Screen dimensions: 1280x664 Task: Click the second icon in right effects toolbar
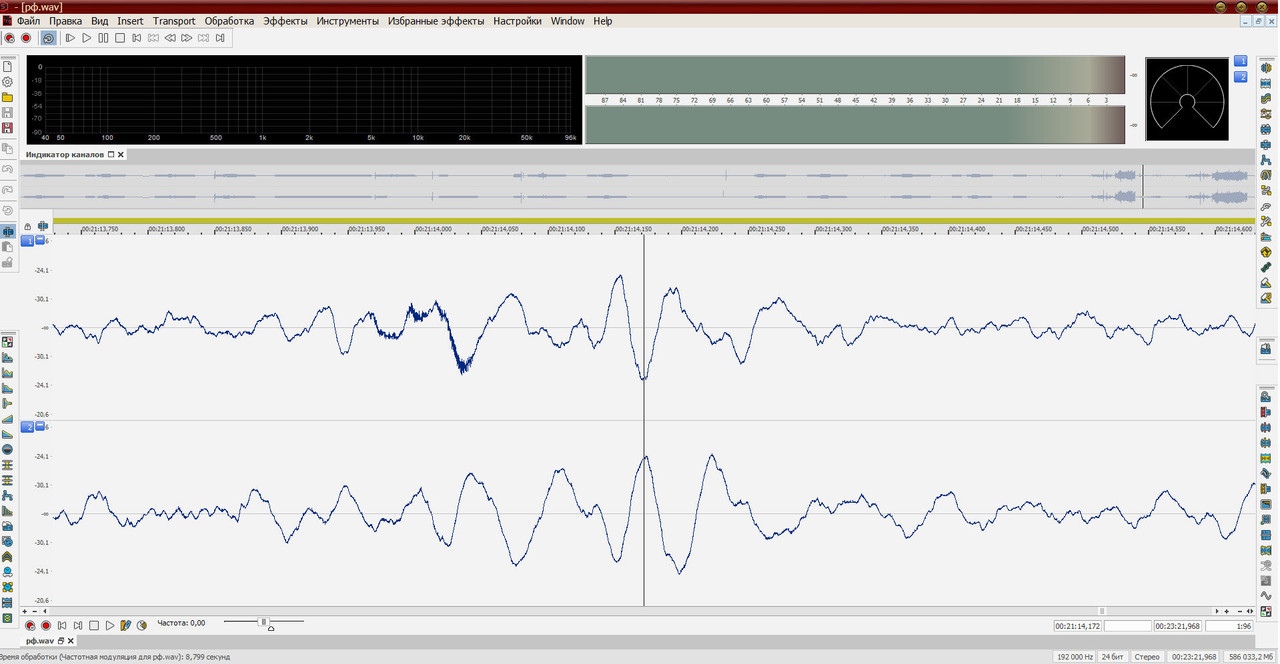[1266, 83]
